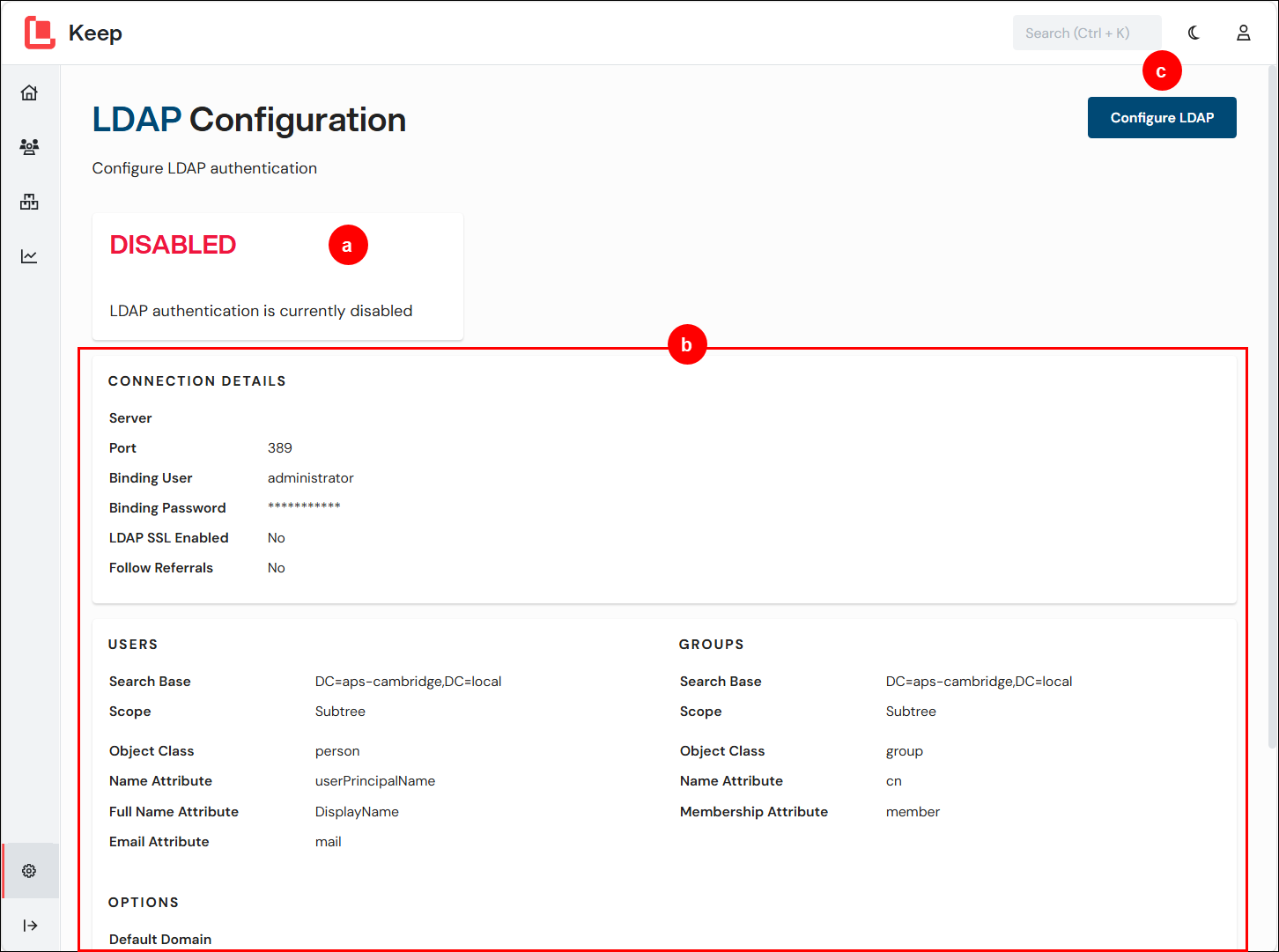
Task: Select 'LDAP authentication is currently disabled' text
Action: (261, 311)
